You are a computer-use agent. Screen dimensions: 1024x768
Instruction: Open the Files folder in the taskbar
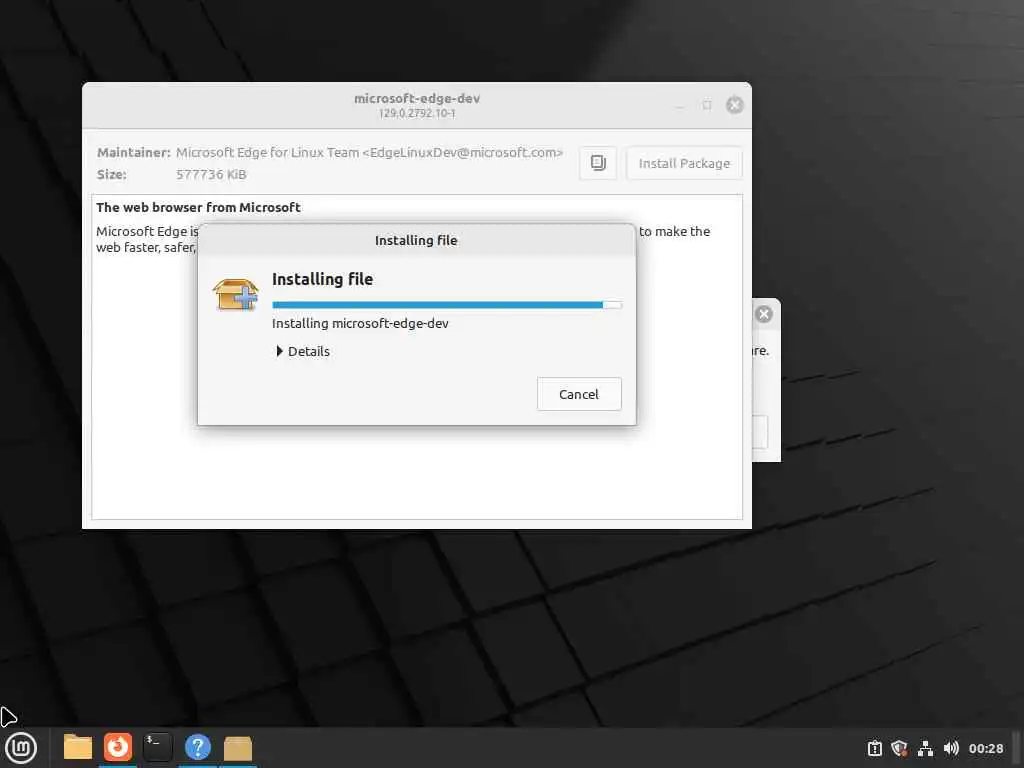pos(77,747)
